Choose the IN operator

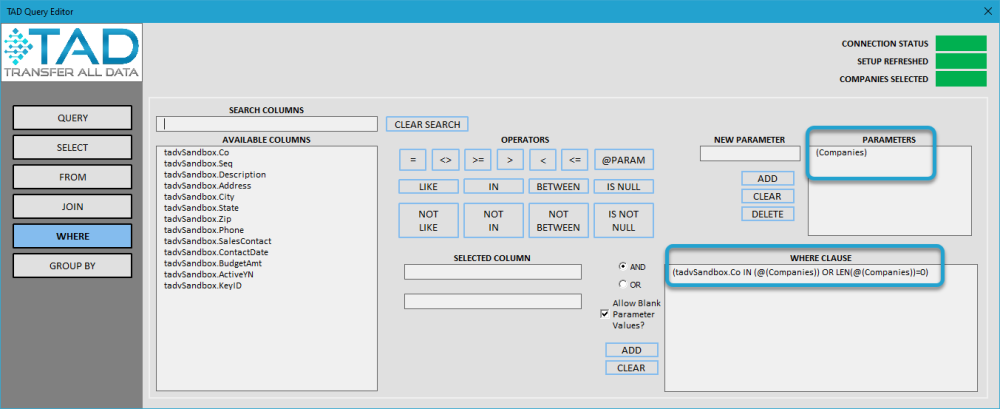click(x=494, y=187)
